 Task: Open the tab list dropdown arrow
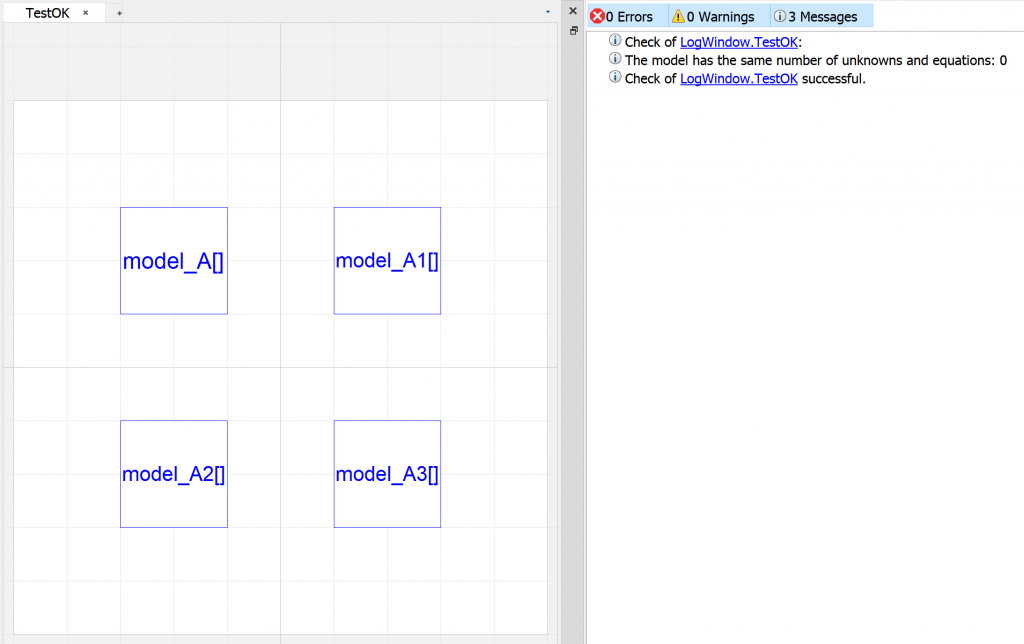click(x=548, y=12)
